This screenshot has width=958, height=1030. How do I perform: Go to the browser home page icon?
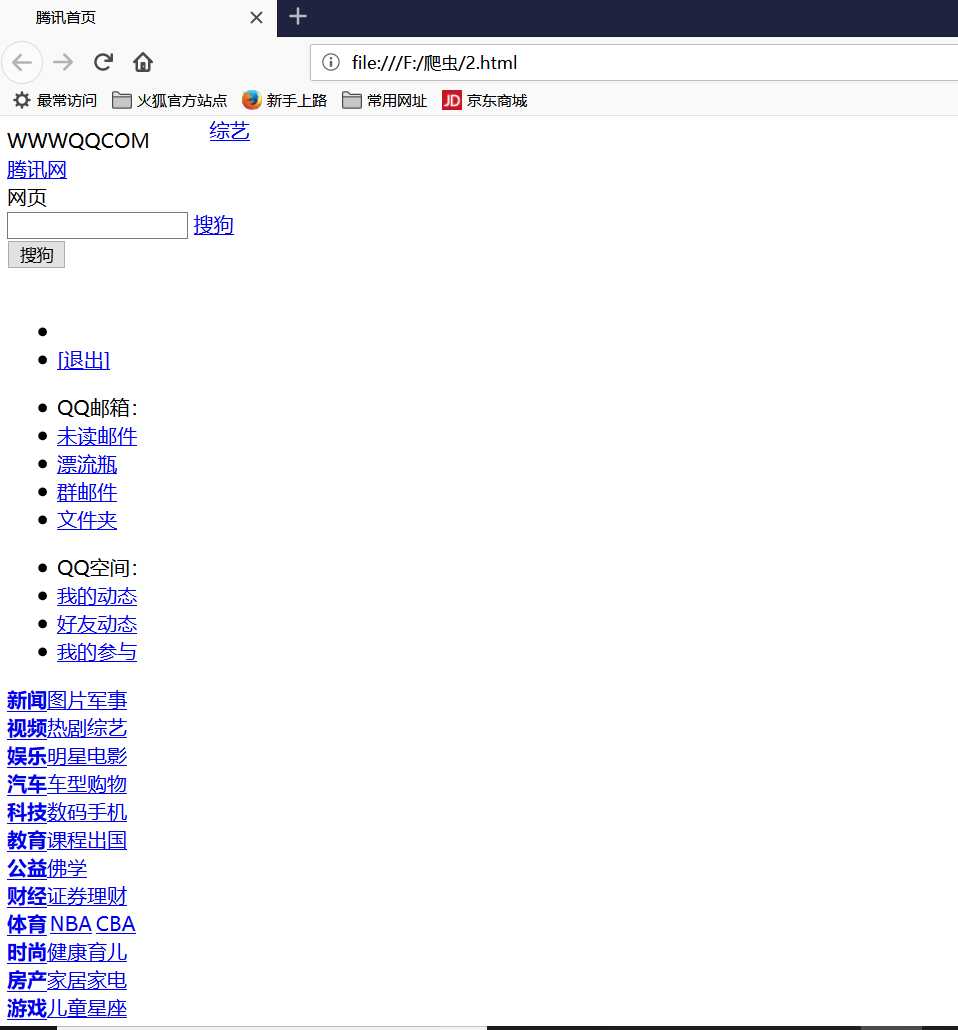point(143,62)
